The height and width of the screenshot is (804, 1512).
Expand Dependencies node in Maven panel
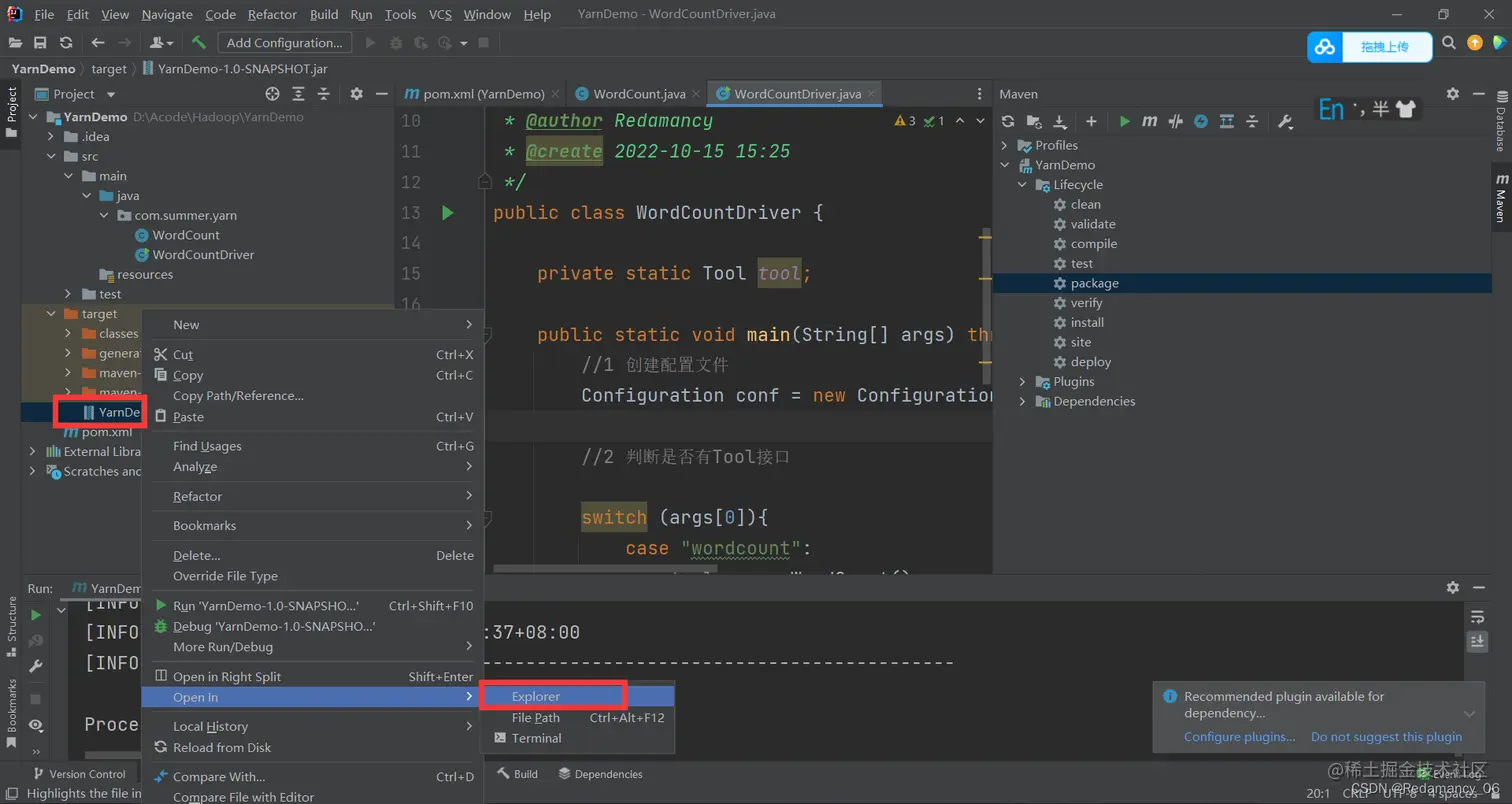pyautogui.click(x=1022, y=402)
